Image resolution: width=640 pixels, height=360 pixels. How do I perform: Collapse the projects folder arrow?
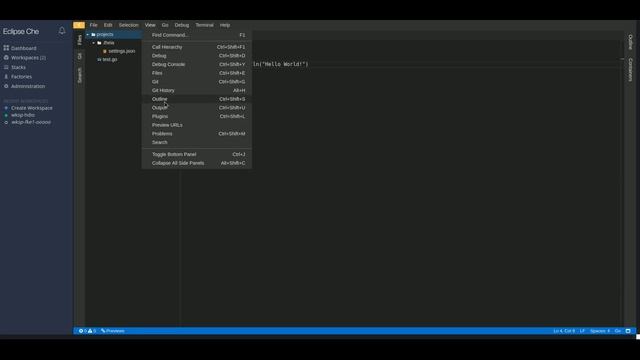point(88,35)
